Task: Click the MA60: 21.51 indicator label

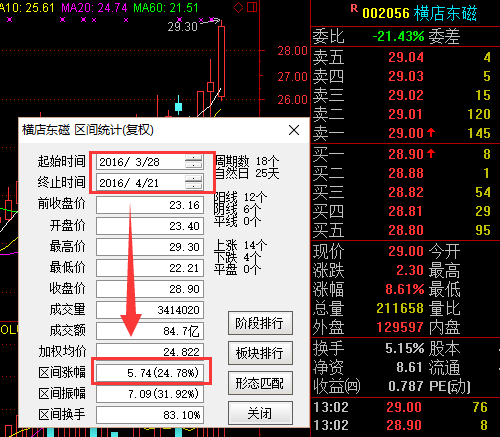Action: tap(166, 7)
